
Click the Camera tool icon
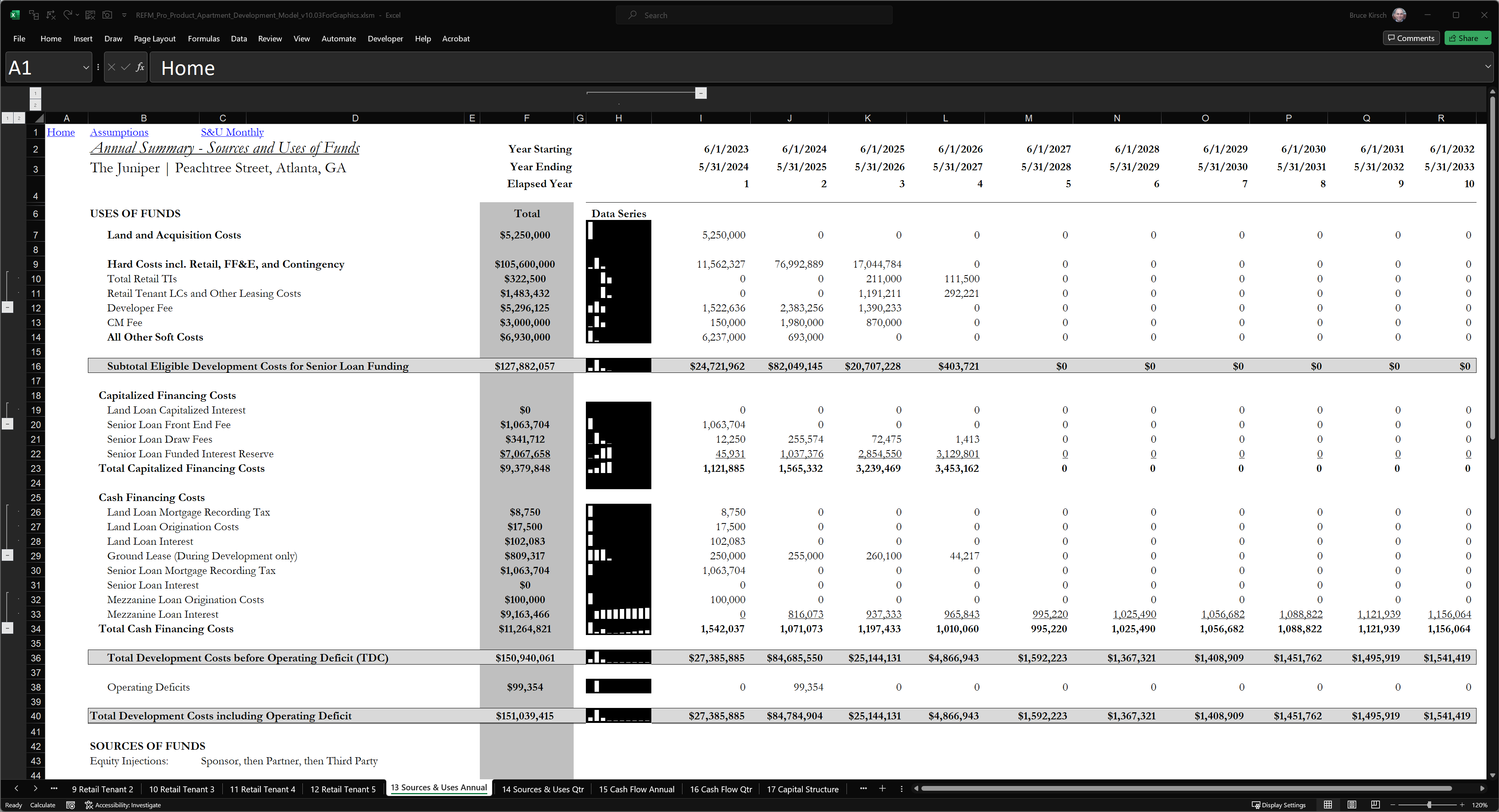click(107, 15)
